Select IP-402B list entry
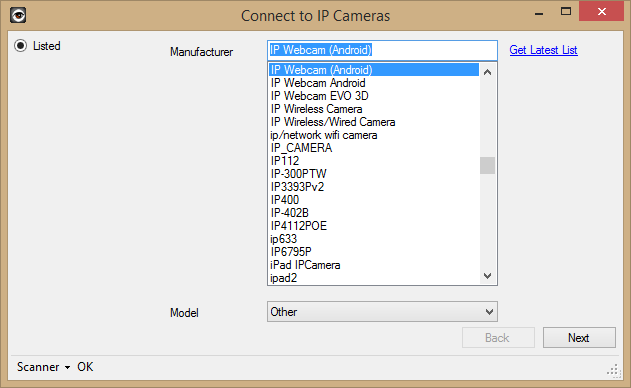This screenshot has height=388, width=631. click(x=374, y=213)
